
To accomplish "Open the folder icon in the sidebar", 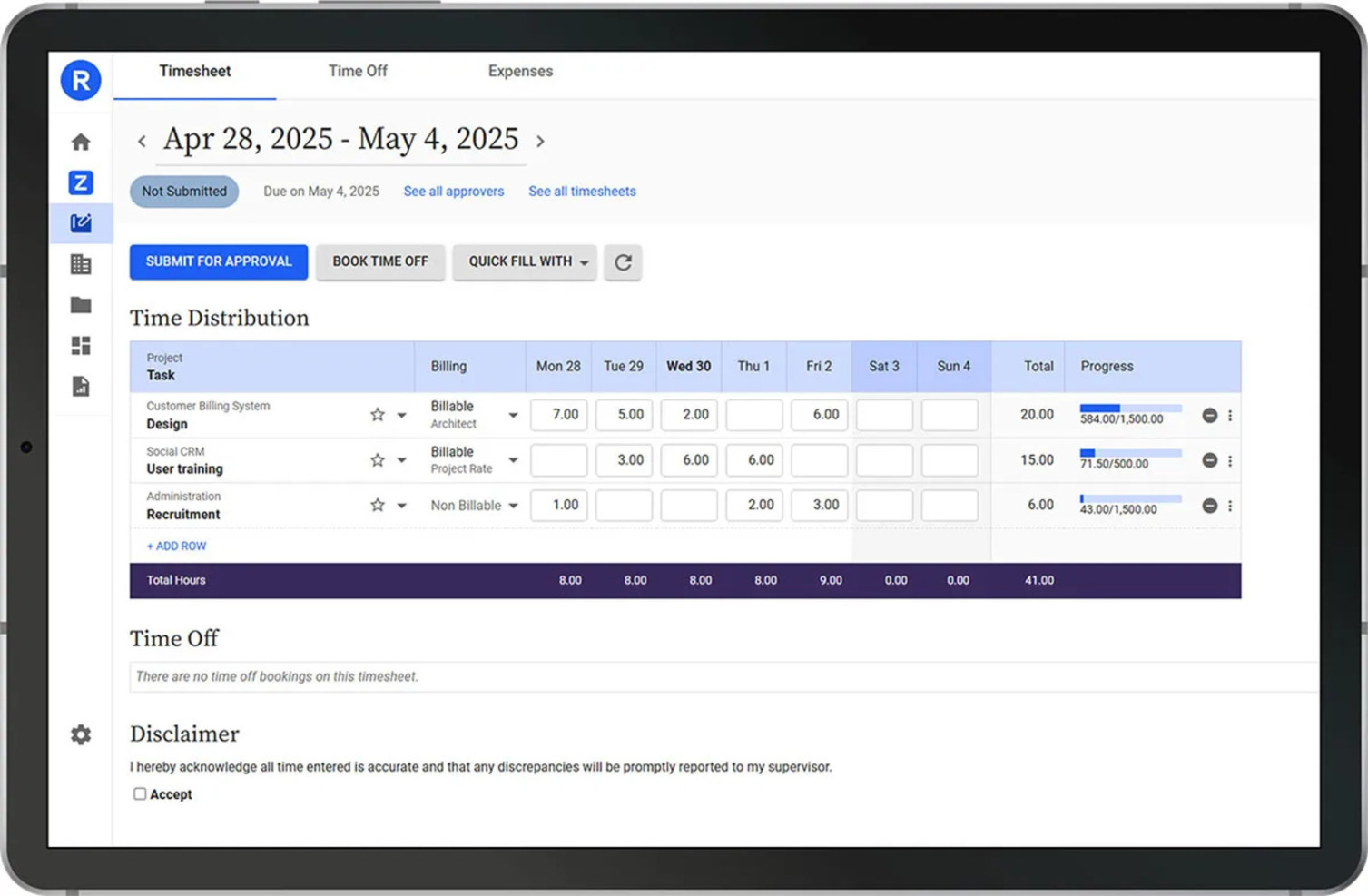I will (80, 304).
